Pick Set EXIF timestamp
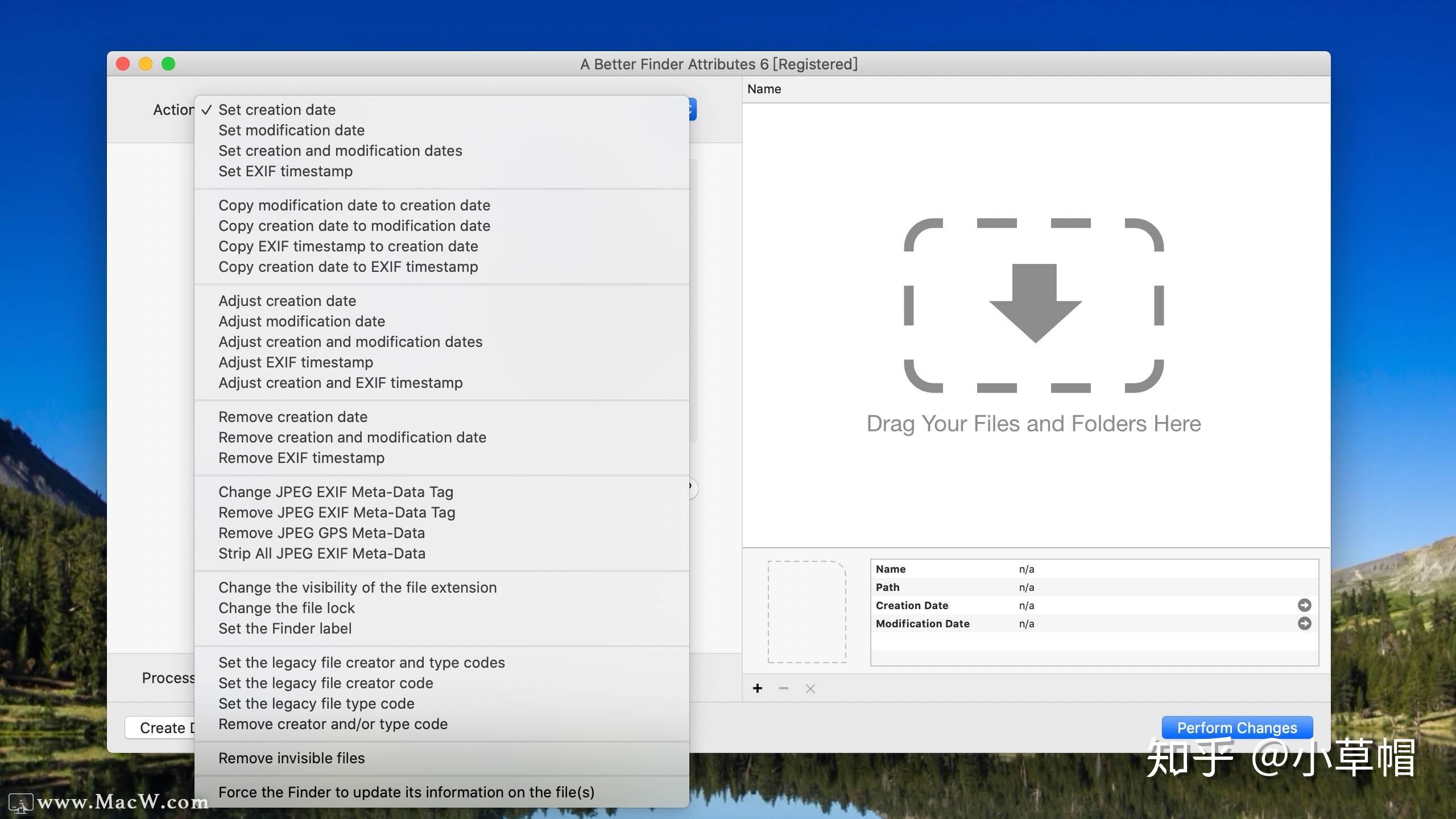Image resolution: width=1456 pixels, height=819 pixels. [441, 171]
